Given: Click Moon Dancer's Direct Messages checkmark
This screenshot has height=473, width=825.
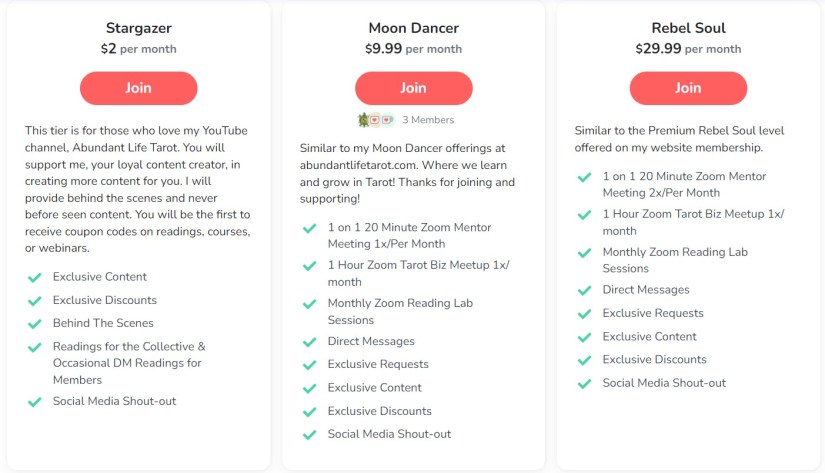Looking at the screenshot, I should [310, 342].
